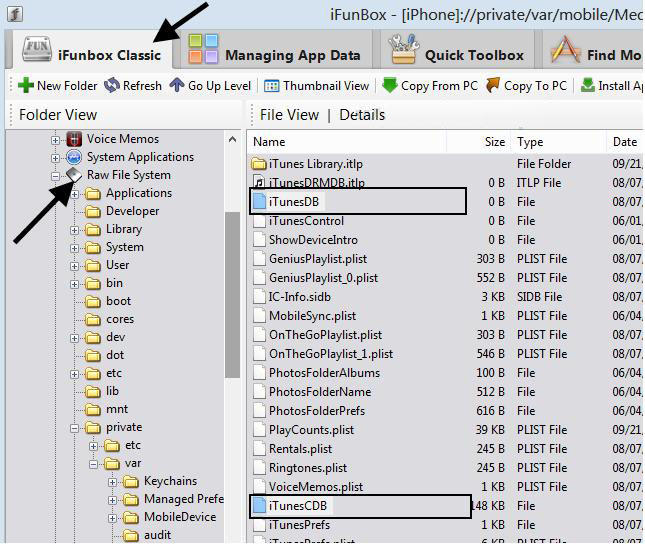This screenshot has height=544, width=645.
Task: Open the iFunbox Classic tab
Action: [93, 50]
